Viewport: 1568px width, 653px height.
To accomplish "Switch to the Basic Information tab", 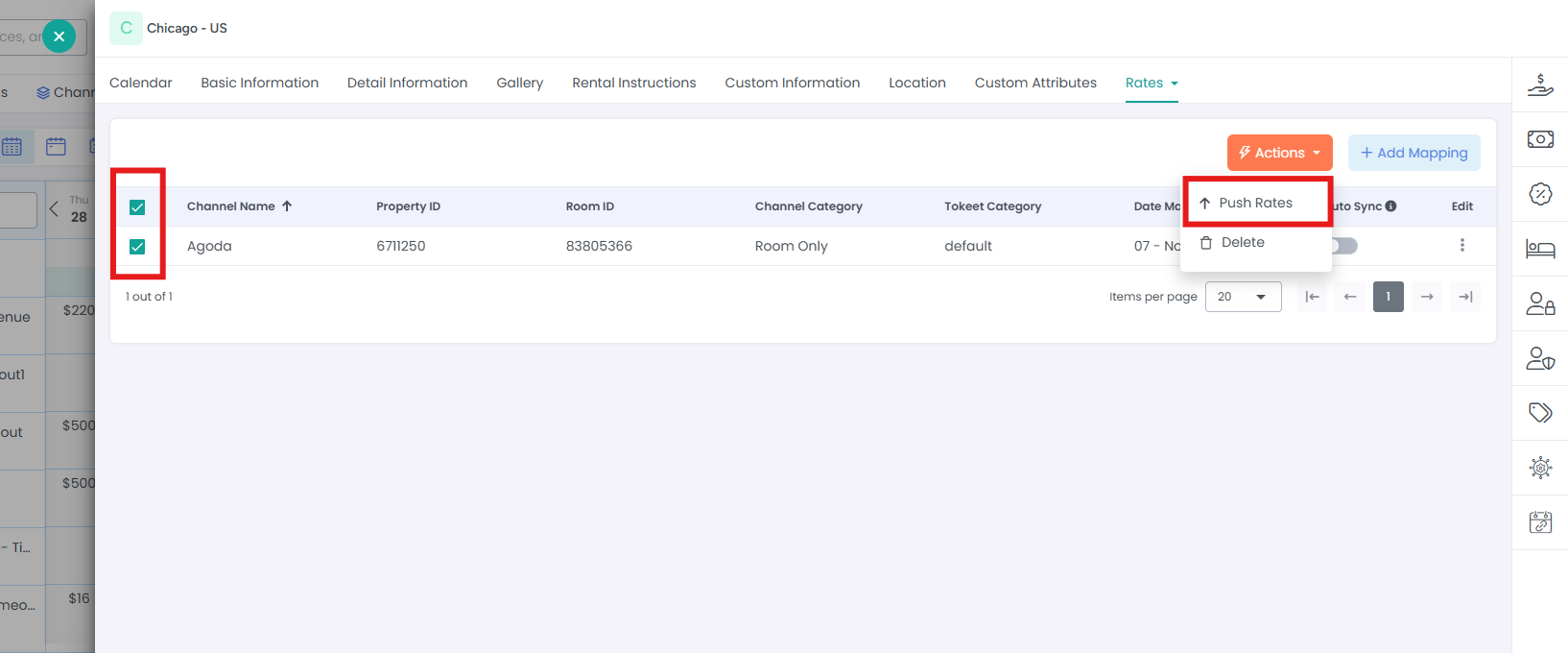I will 259,83.
